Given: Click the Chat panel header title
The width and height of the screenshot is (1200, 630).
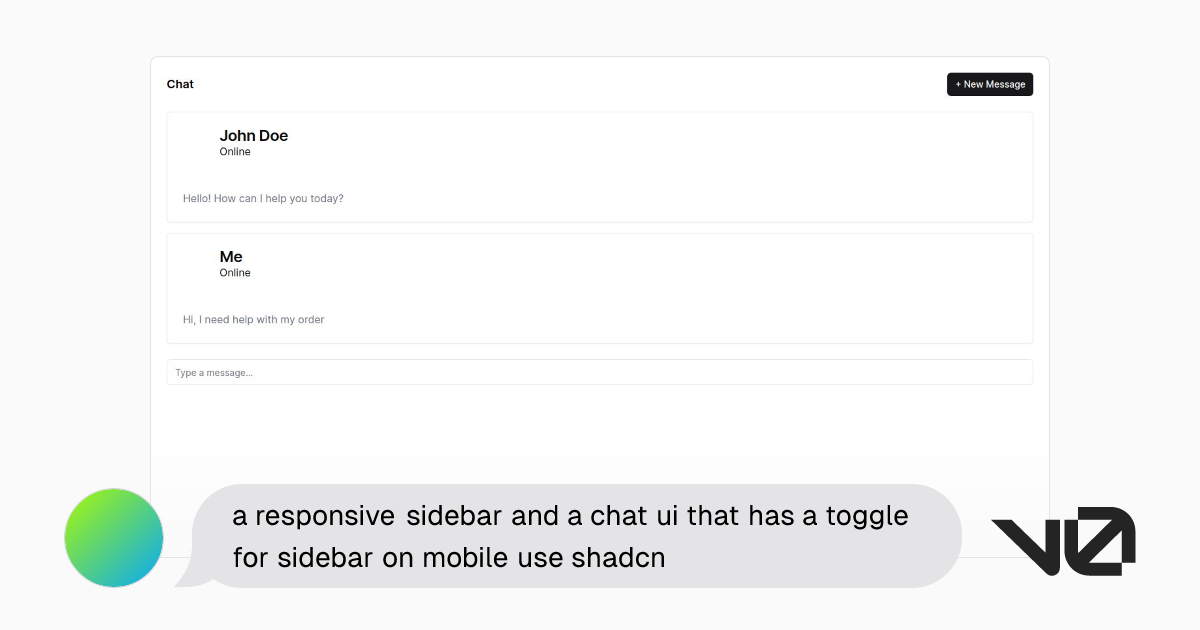Looking at the screenshot, I should click(x=180, y=84).
